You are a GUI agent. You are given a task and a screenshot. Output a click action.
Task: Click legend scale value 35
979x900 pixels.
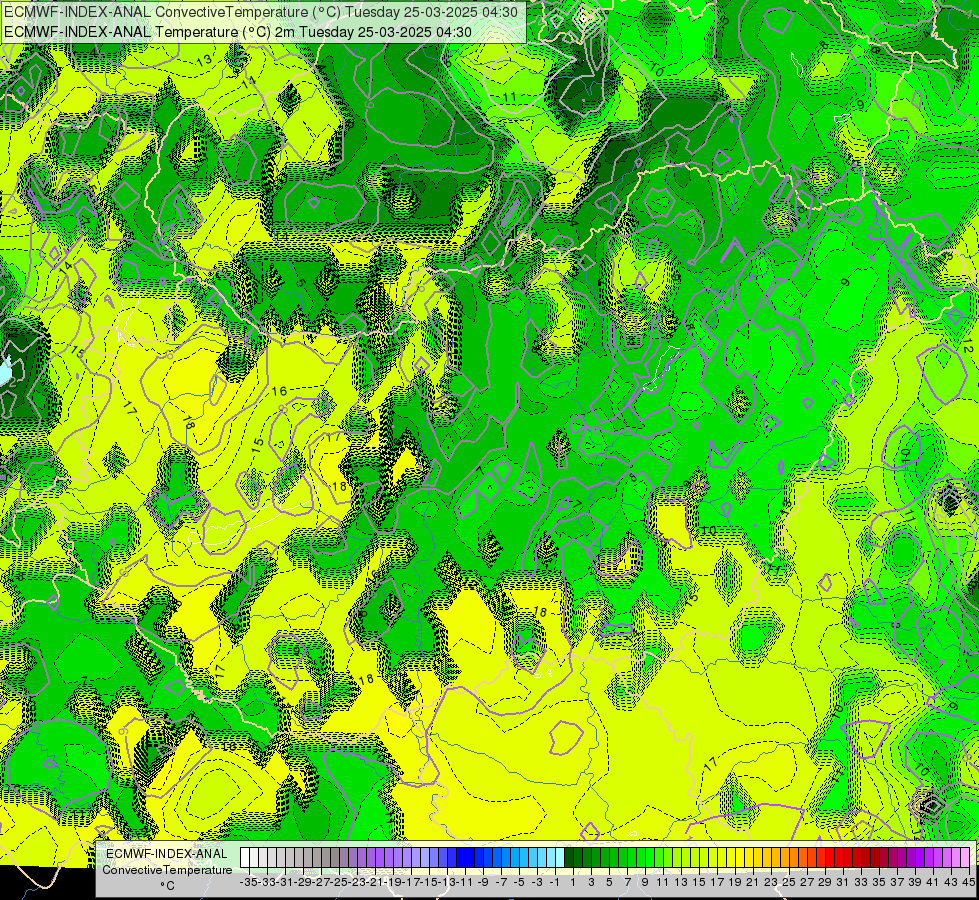(x=880, y=882)
